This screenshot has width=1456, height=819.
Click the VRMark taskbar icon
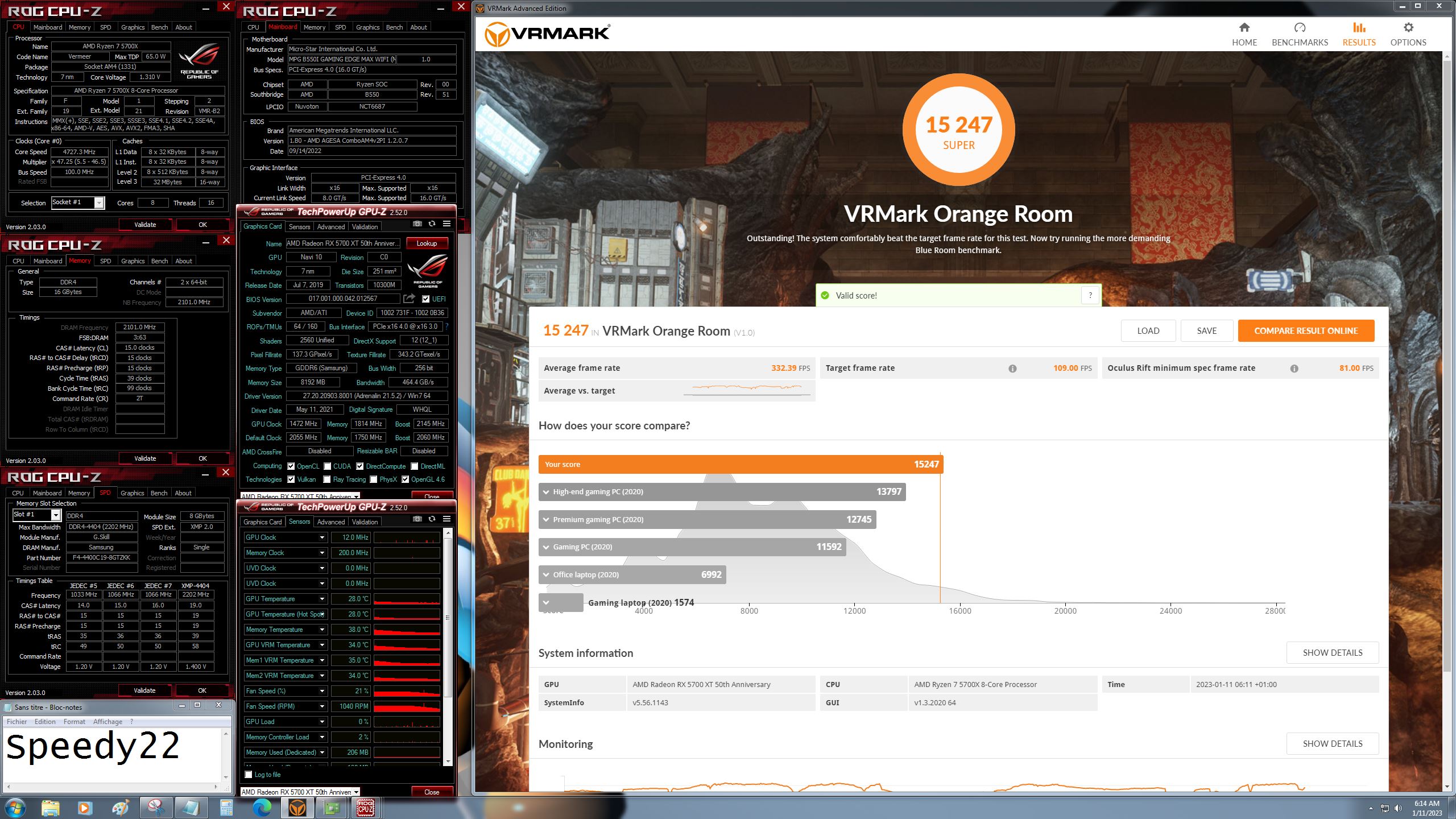[297, 807]
